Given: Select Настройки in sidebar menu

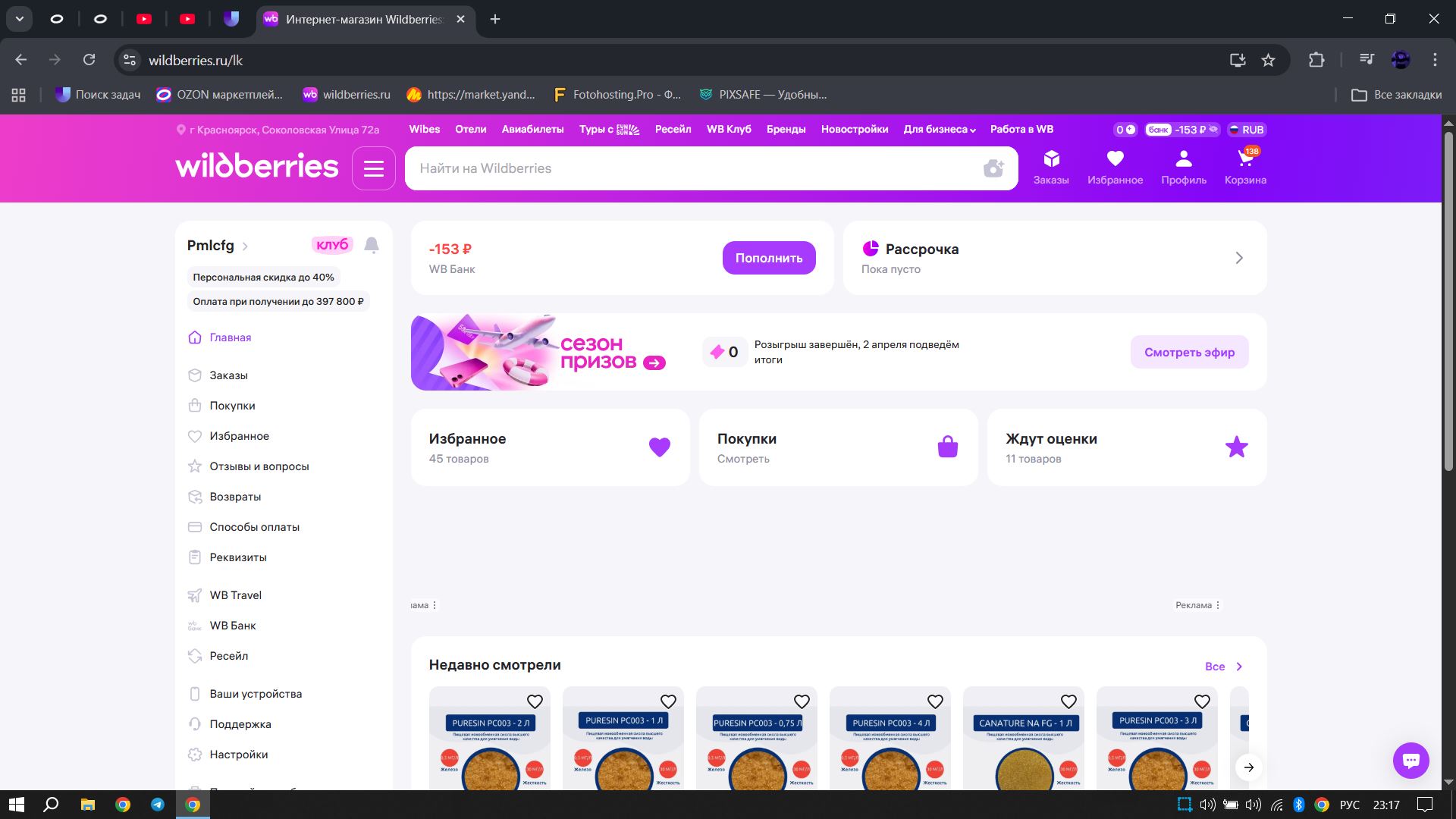Looking at the screenshot, I should [238, 755].
